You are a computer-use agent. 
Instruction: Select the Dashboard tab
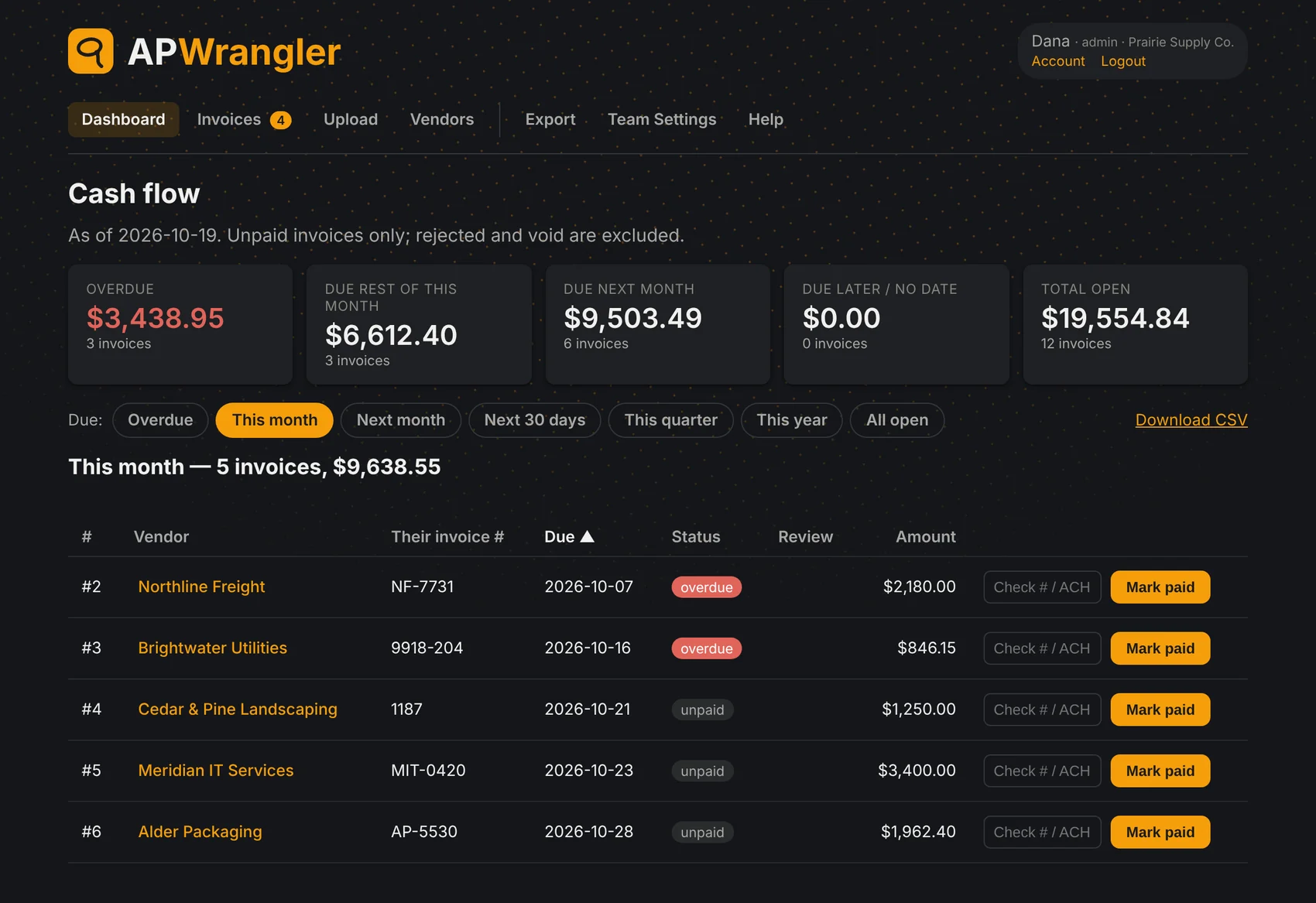[124, 119]
